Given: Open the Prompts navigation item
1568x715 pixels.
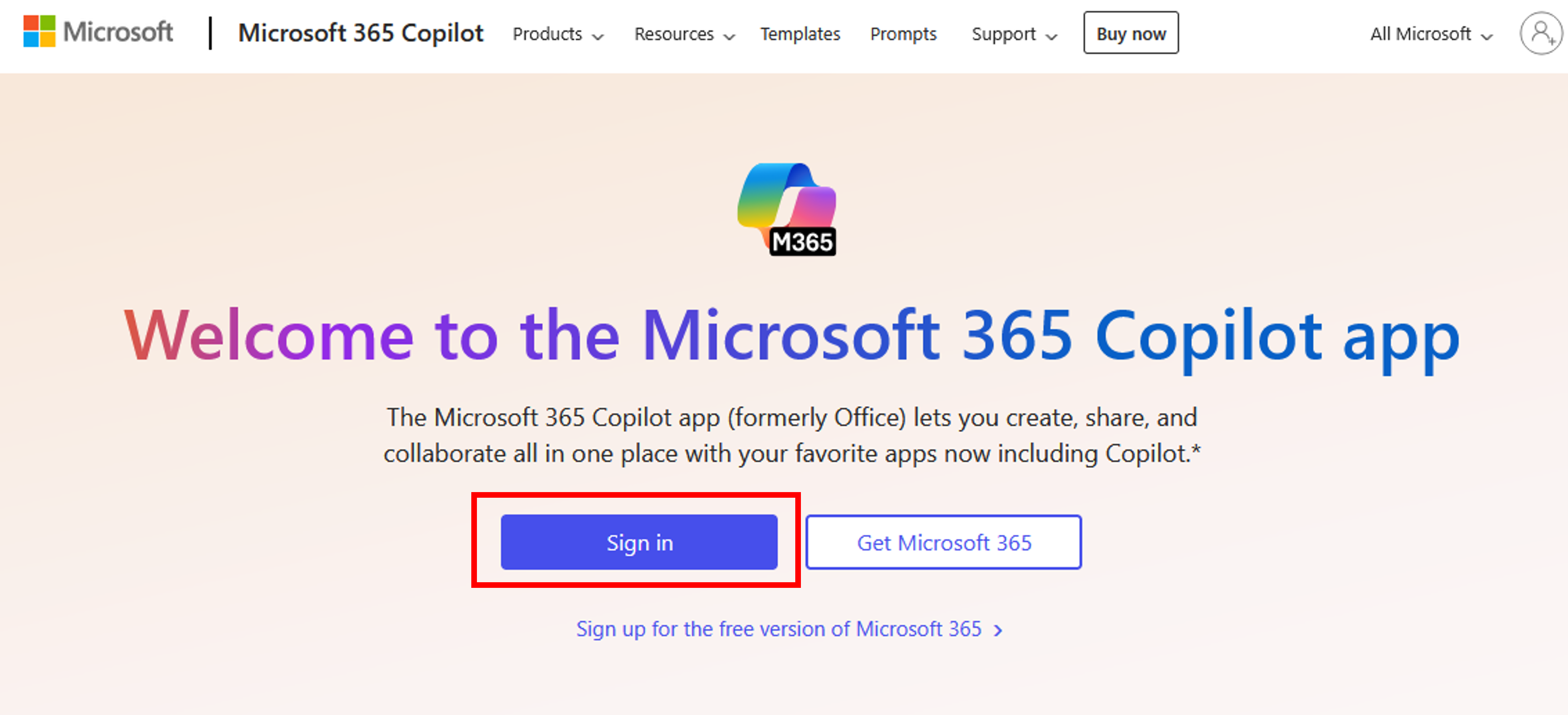Looking at the screenshot, I should 903,34.
